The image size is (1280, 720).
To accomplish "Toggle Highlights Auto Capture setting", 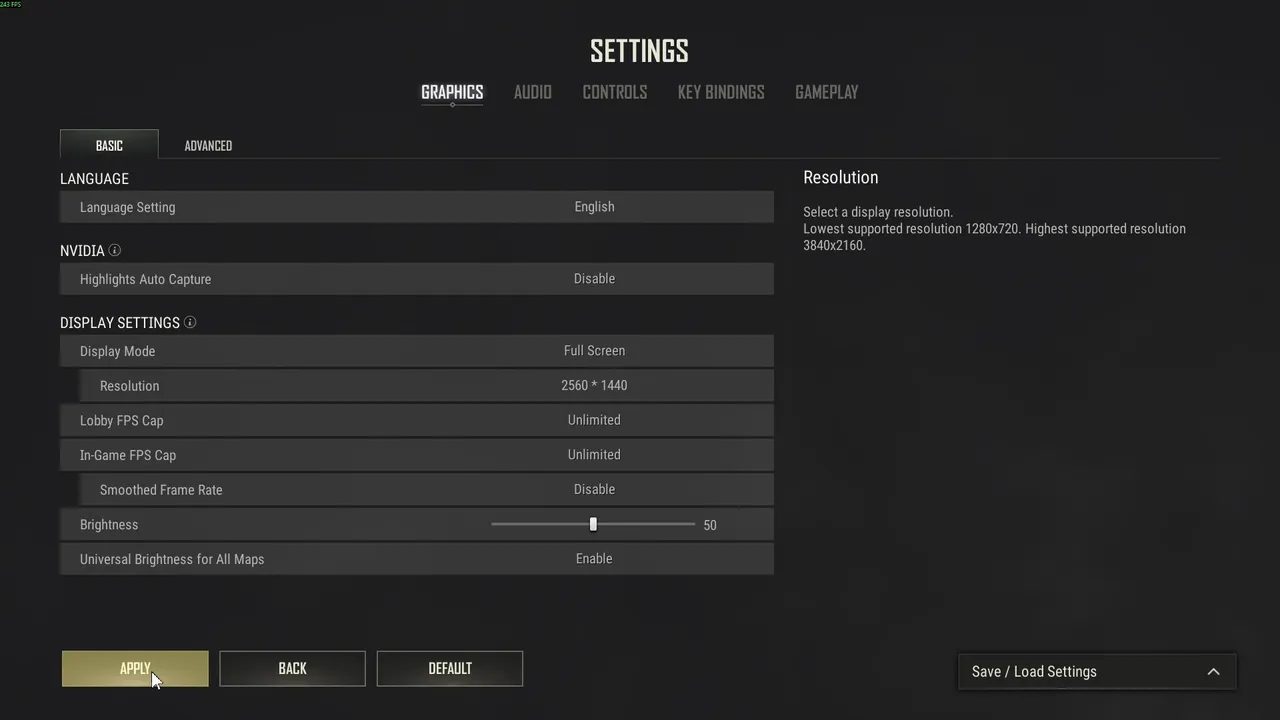I will tap(594, 279).
